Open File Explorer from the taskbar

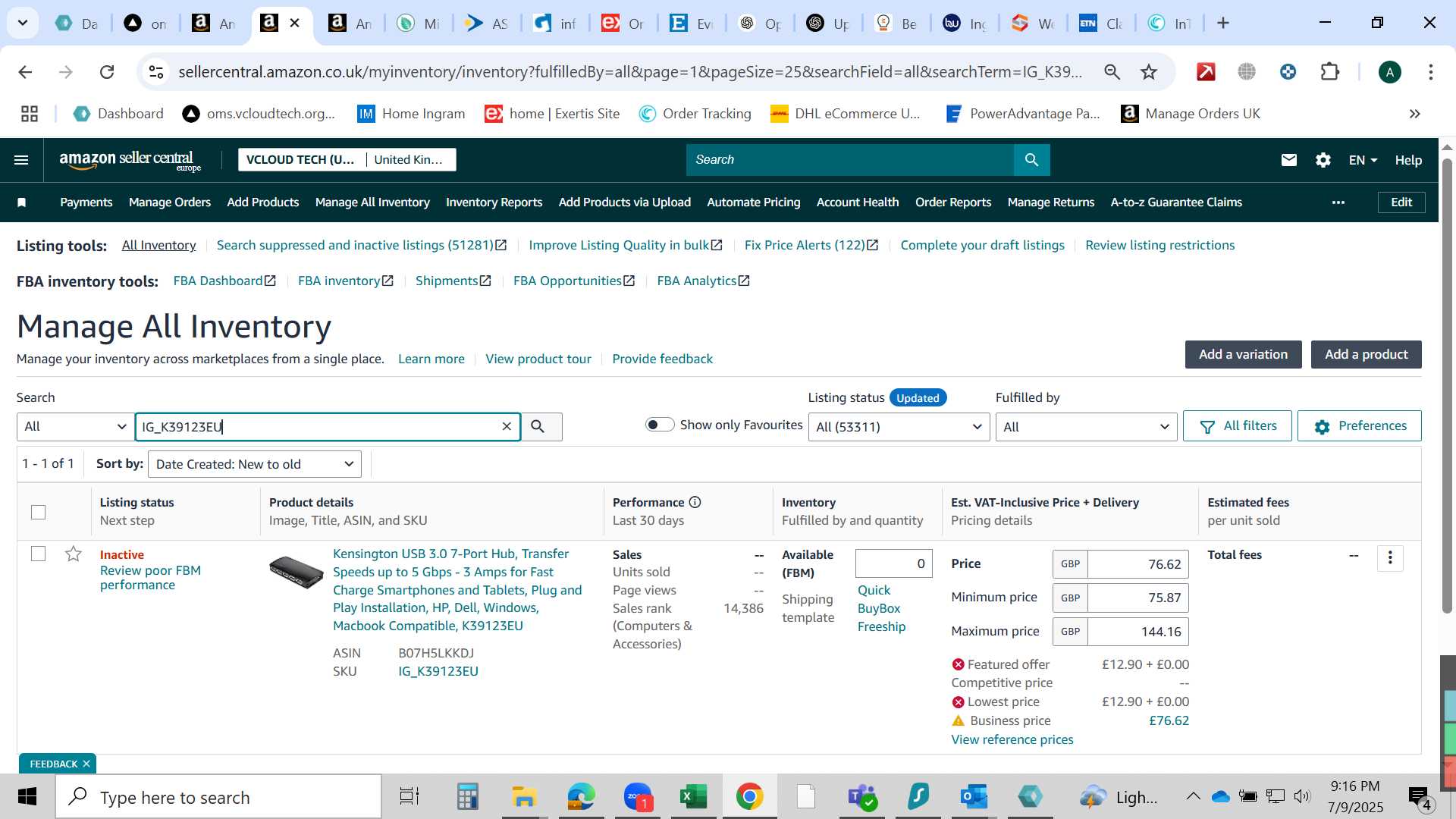tap(524, 797)
